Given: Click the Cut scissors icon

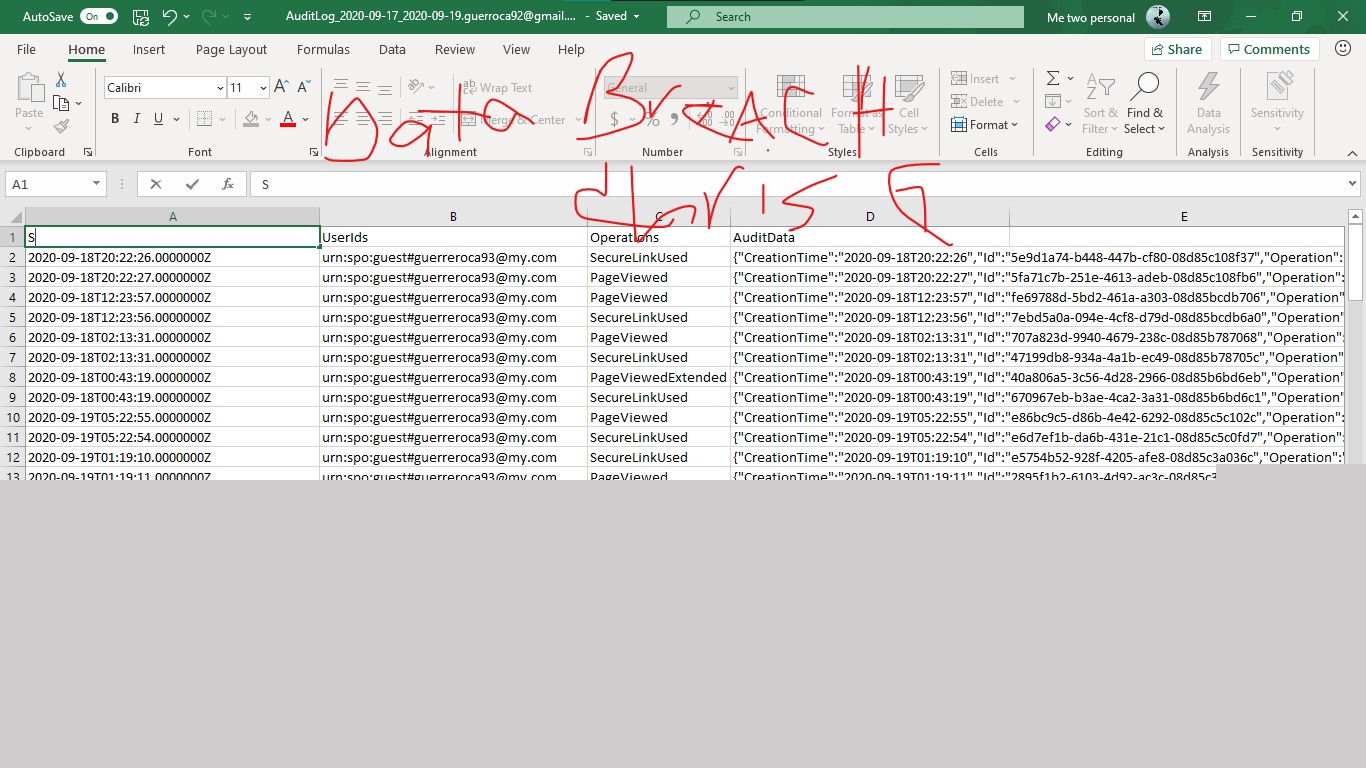Looking at the screenshot, I should tap(62, 80).
